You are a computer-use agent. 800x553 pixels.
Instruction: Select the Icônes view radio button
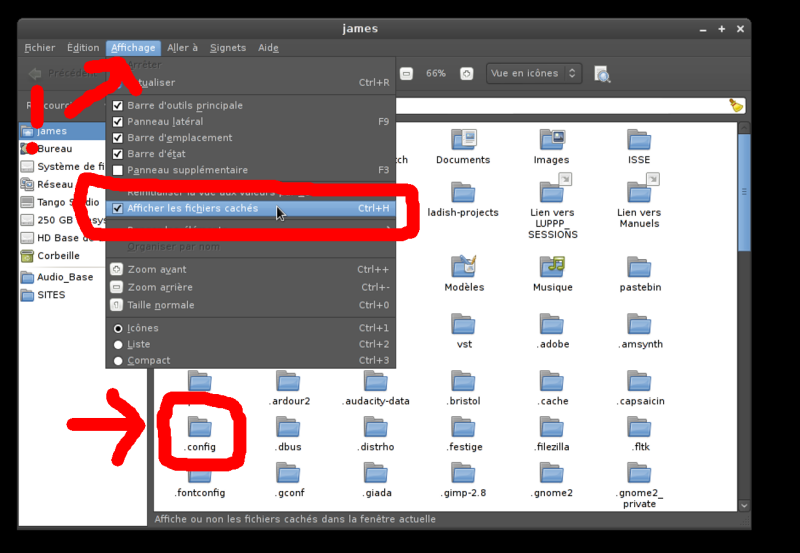[x=118, y=329]
